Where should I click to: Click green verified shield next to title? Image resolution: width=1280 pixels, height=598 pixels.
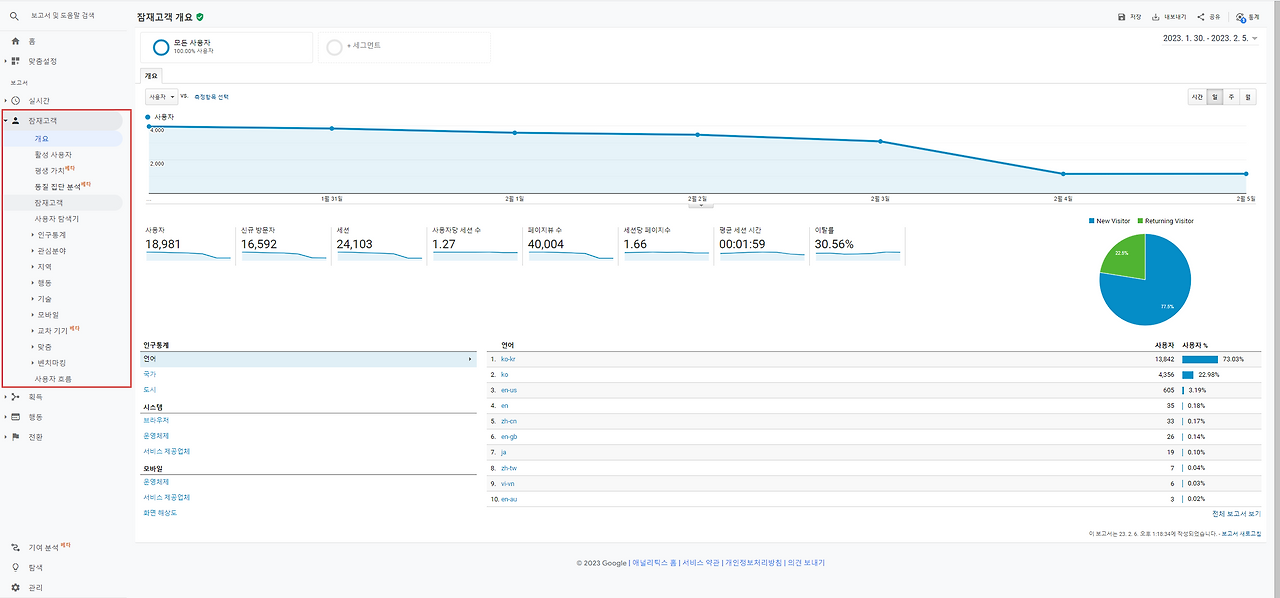(200, 17)
